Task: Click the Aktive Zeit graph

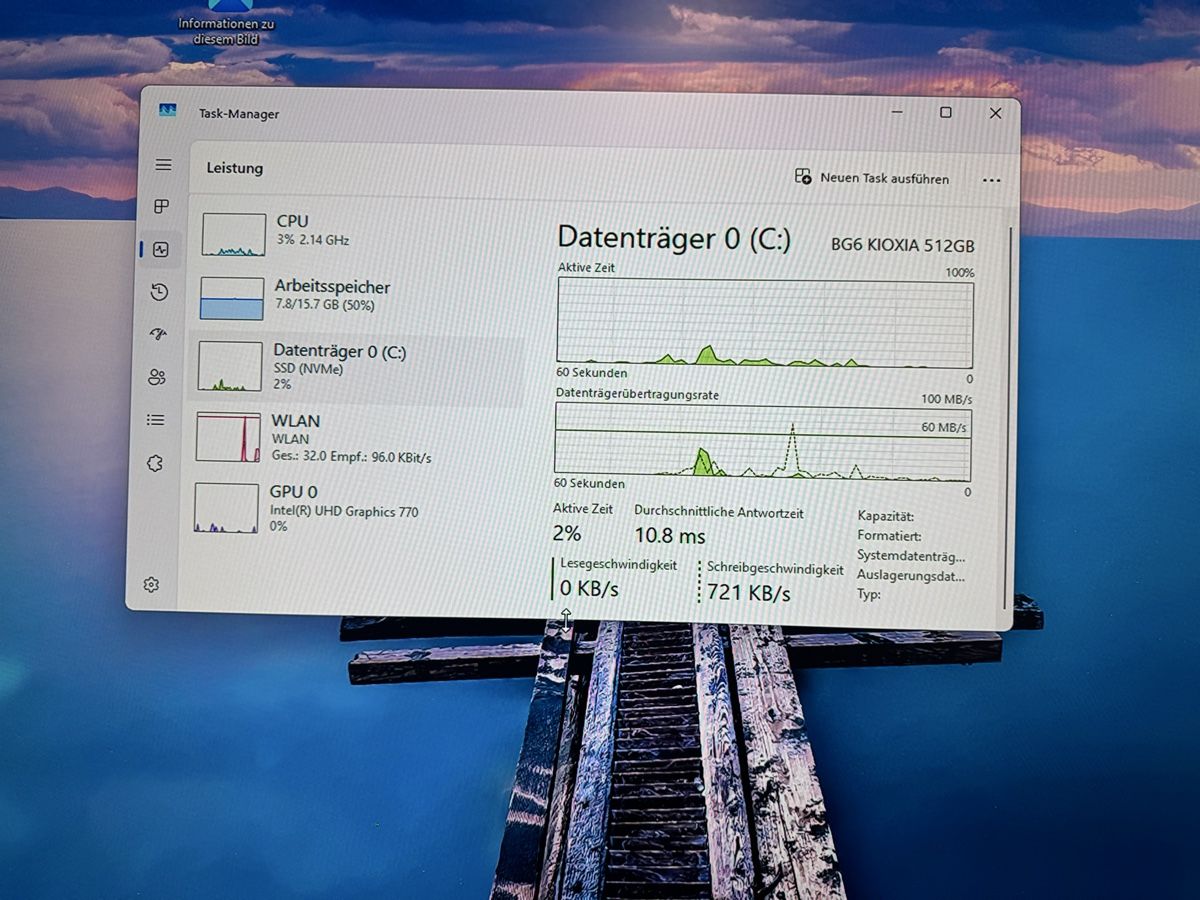Action: pyautogui.click(x=765, y=323)
